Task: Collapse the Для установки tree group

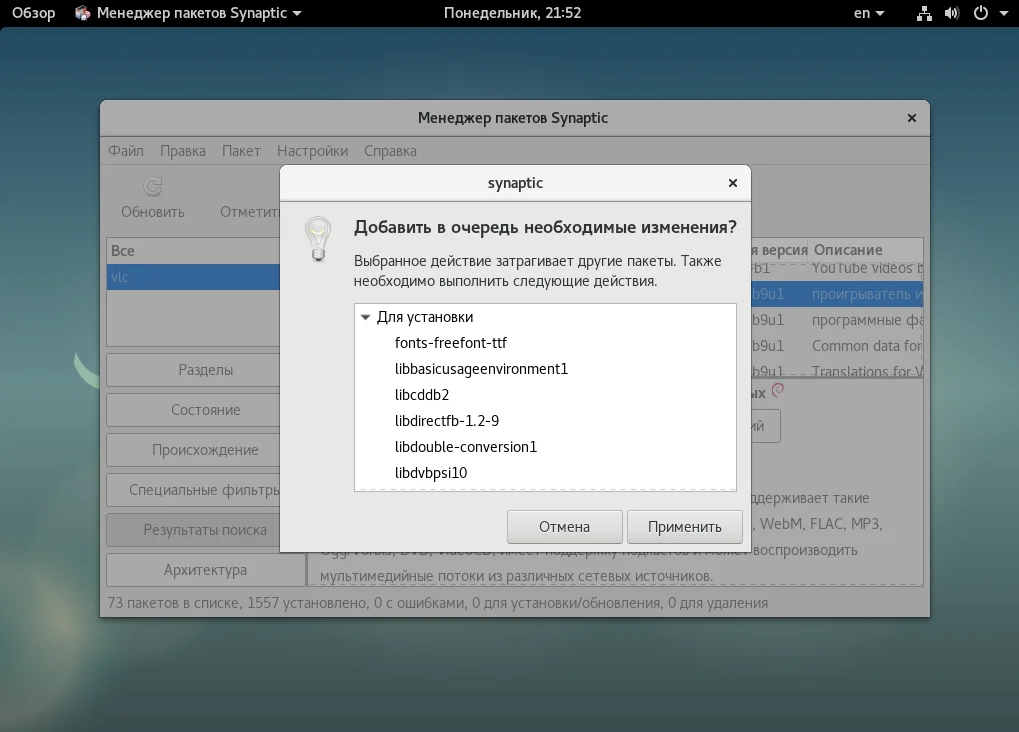Action: pos(365,317)
